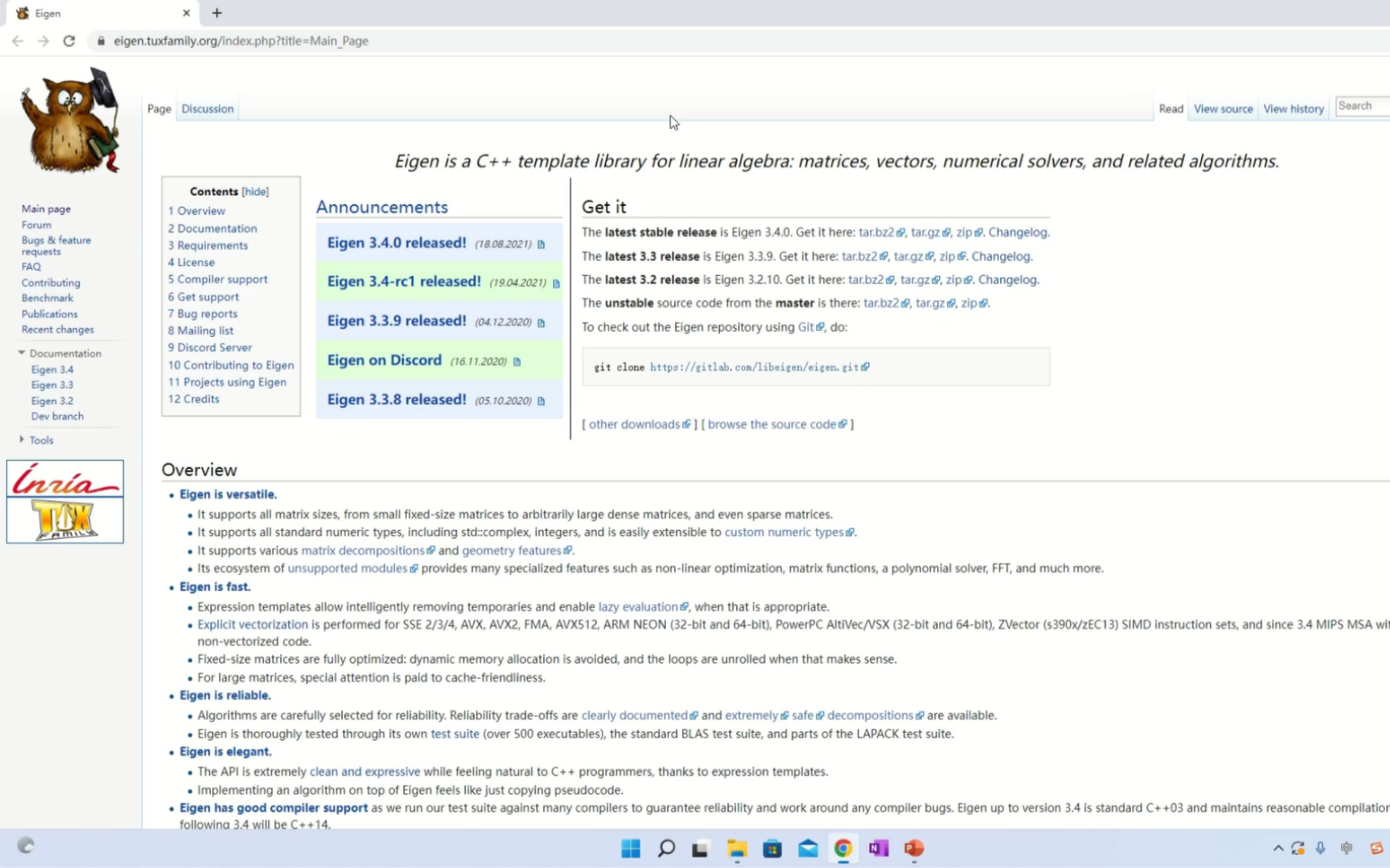Screen dimensions: 1390x868
Task: Open the FAQ sidebar link
Action: pos(31,267)
